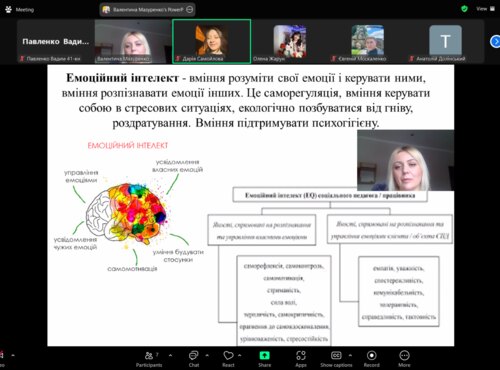
Task: Click the red ЕМОЦІЙНИЙ ІНТЕЛЕКТ heading
Action: [x=128, y=145]
